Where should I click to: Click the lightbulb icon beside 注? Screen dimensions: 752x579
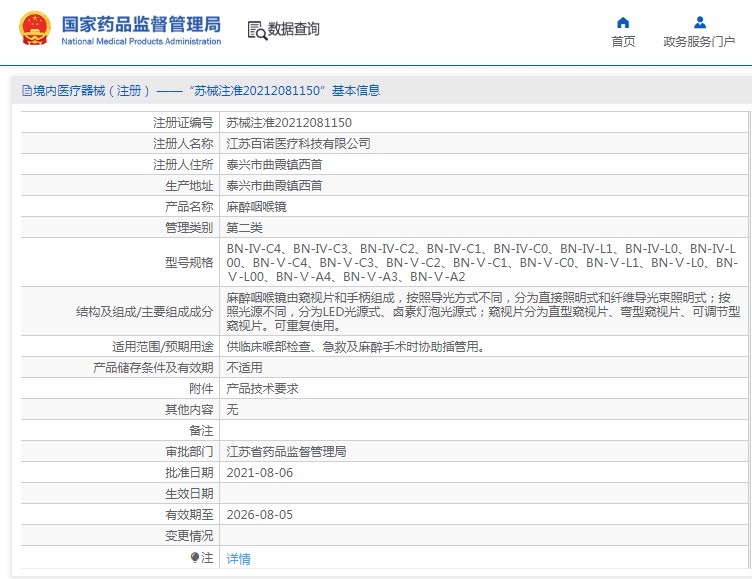(195, 557)
